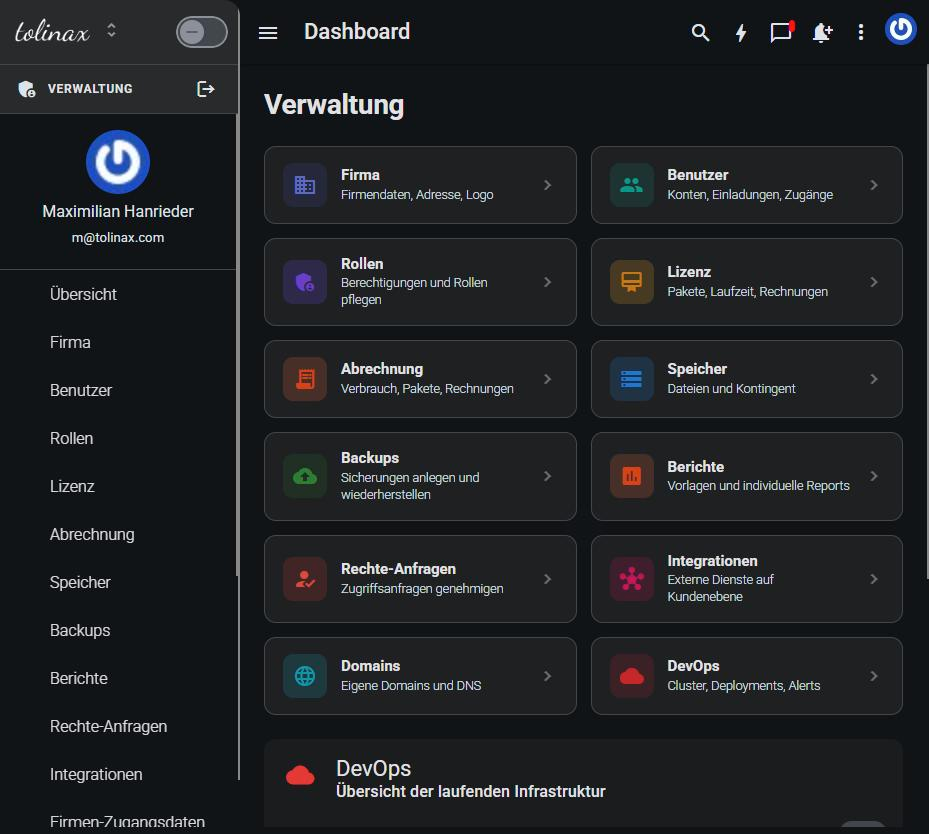Click the Integrationen hub icon
The width and height of the screenshot is (929, 834).
tap(632, 579)
